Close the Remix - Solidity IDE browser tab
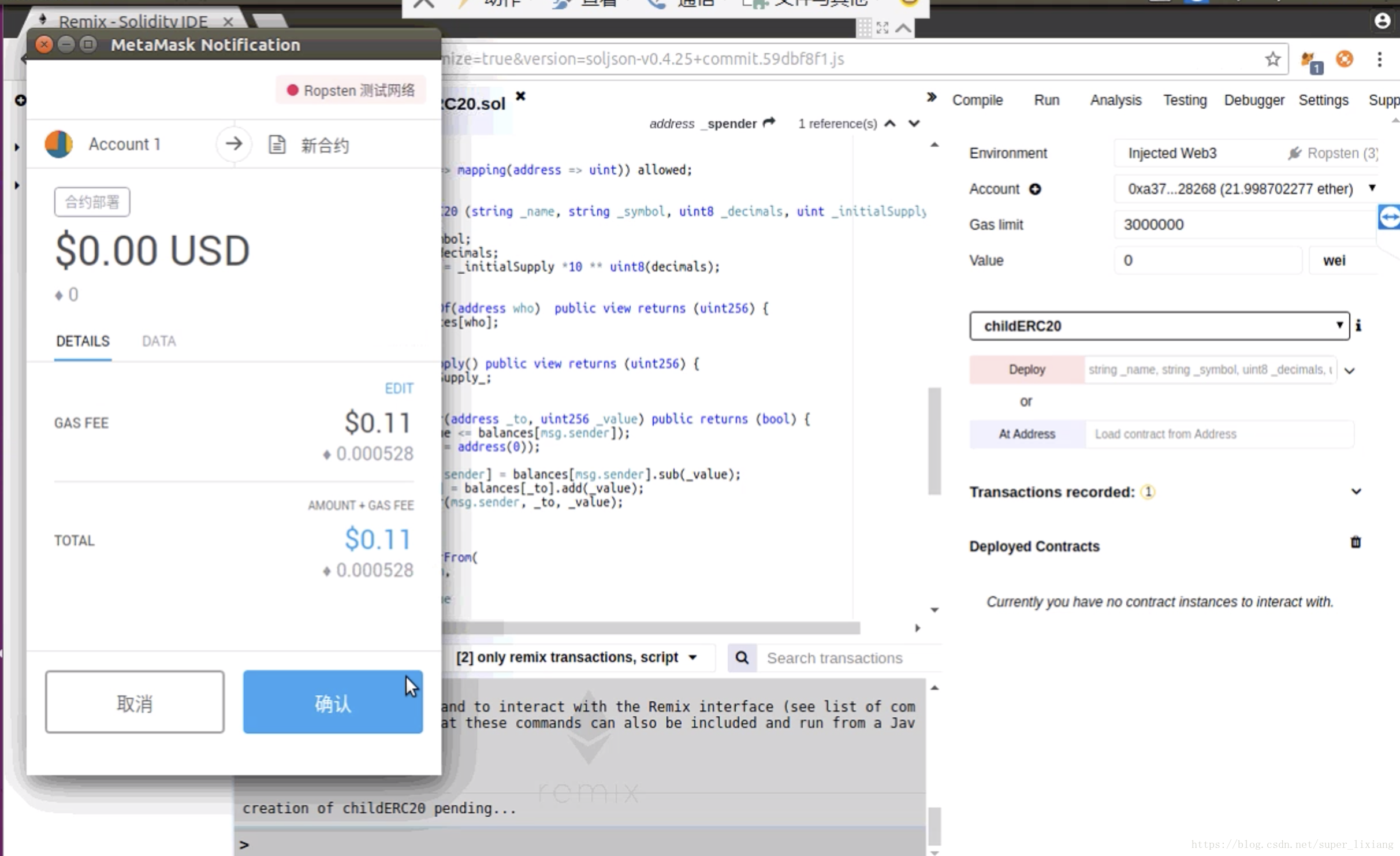The height and width of the screenshot is (856, 1400). [228, 22]
